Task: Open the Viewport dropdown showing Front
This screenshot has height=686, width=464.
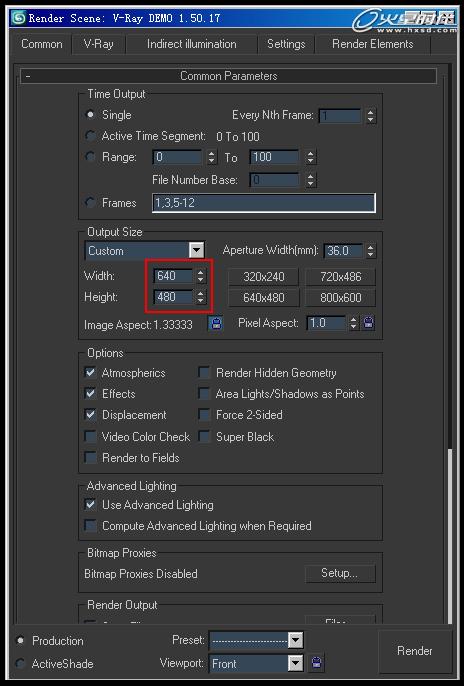Action: [x=256, y=663]
